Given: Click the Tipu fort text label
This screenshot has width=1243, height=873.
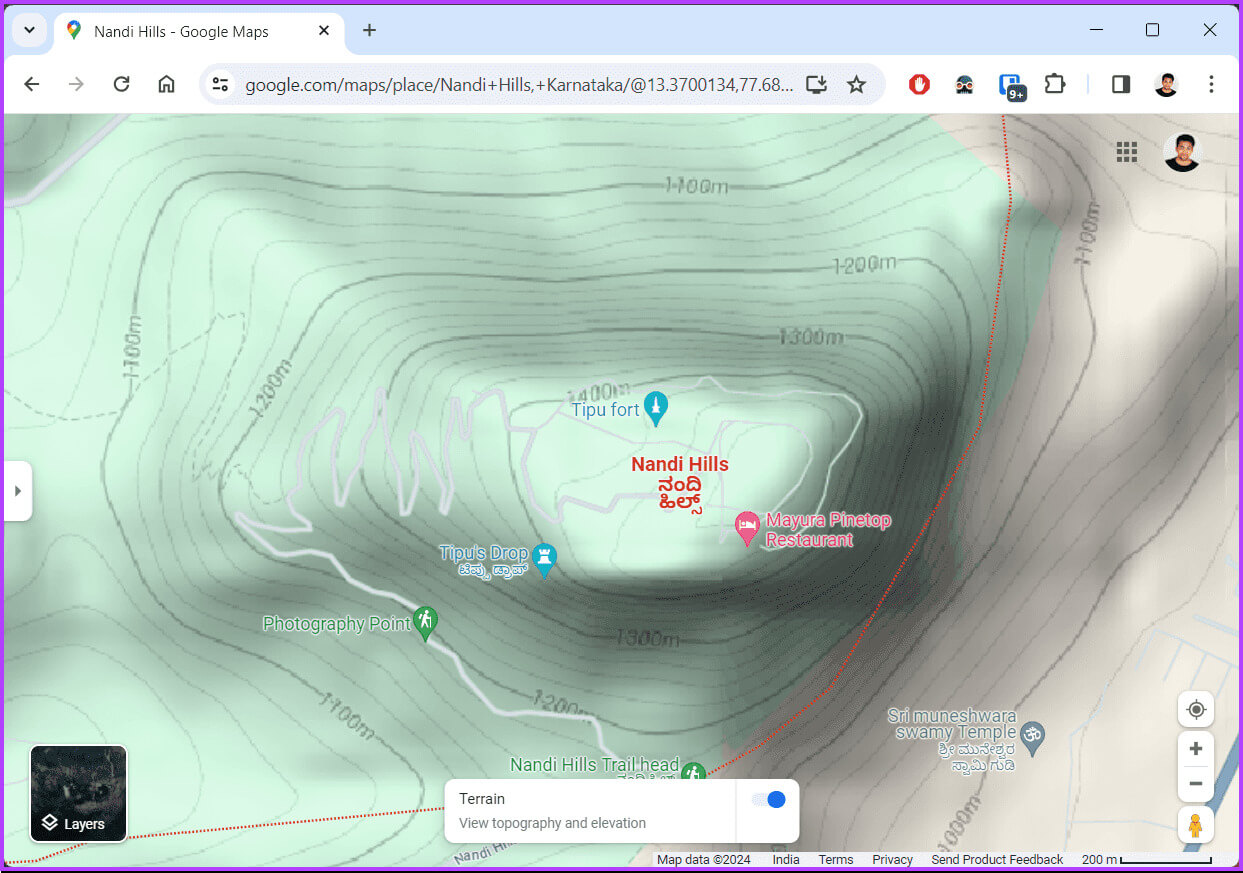Looking at the screenshot, I should [x=606, y=410].
